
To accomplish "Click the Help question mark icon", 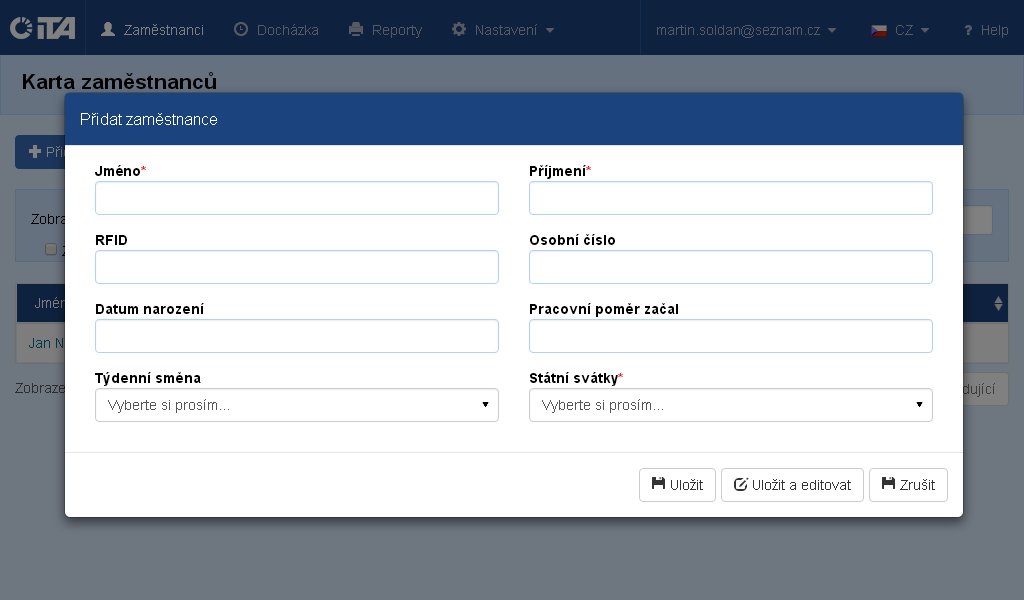I will click(968, 31).
